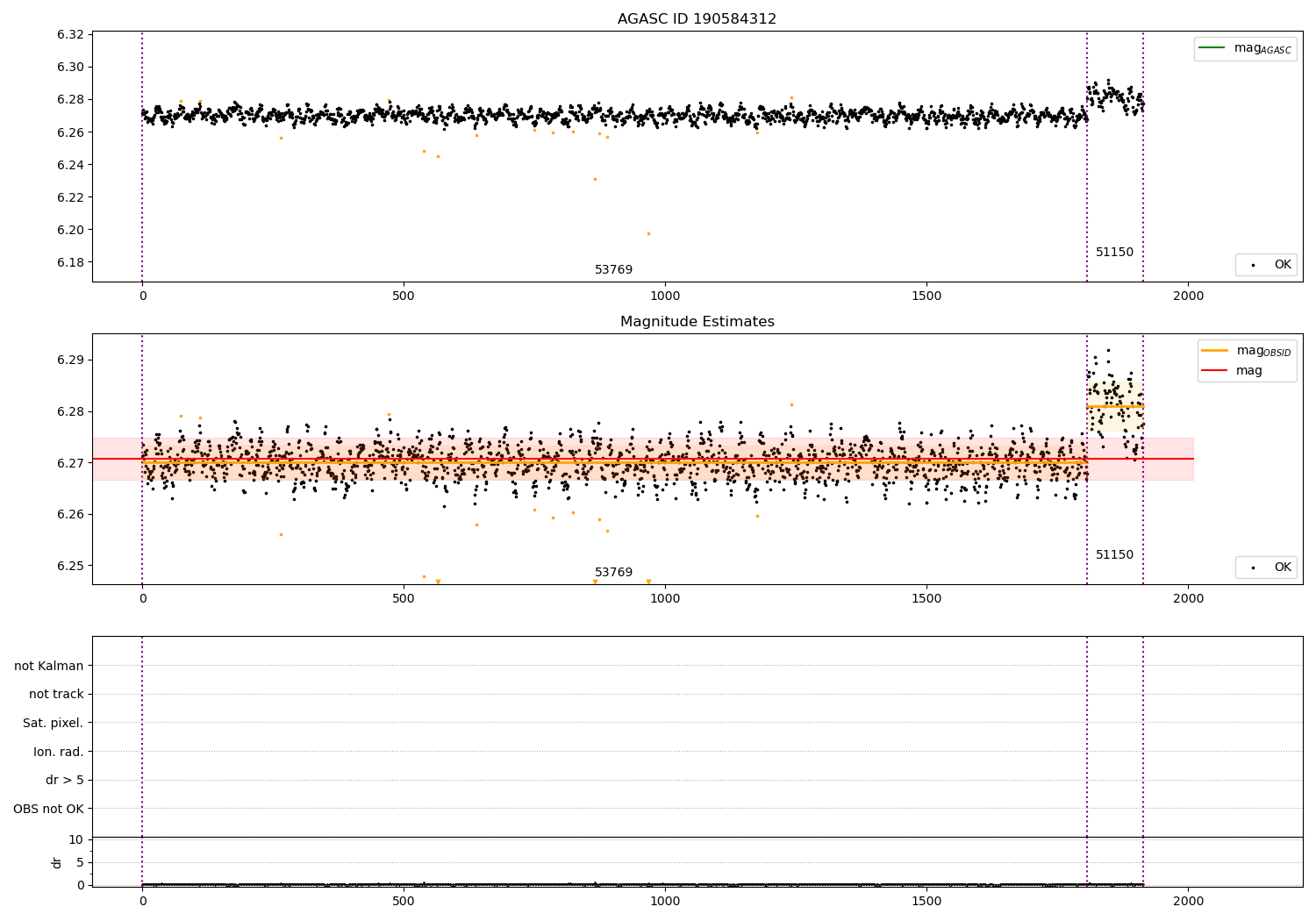Click the 5 tick on the dr axis
Image resolution: width=1316 pixels, height=921 pixels.
81,863
